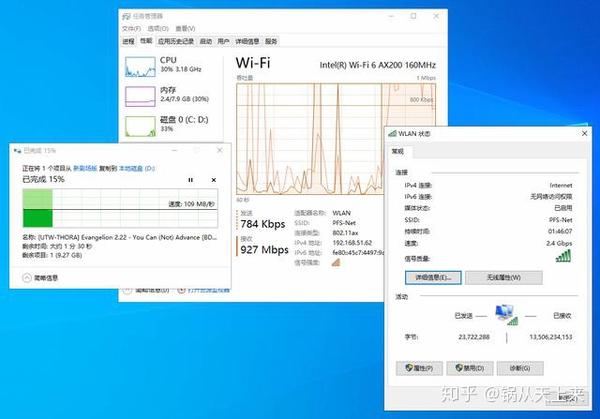Switch to the 启动 tab
600x419 pixels.
pos(206,41)
